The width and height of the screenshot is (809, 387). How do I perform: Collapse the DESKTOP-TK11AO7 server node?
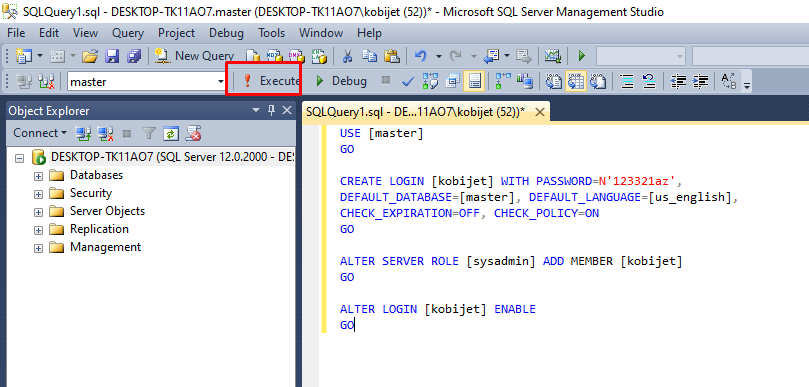coord(20,157)
